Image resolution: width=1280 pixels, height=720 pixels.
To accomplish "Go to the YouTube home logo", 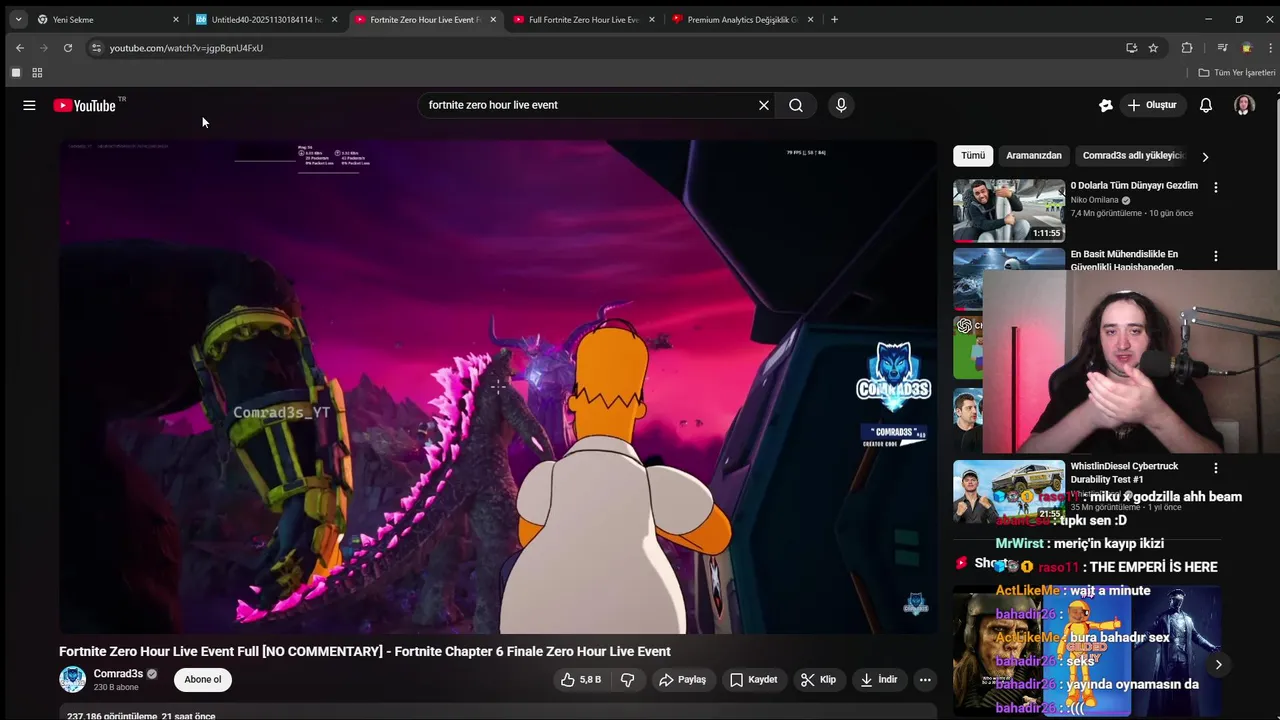I will (x=84, y=105).
